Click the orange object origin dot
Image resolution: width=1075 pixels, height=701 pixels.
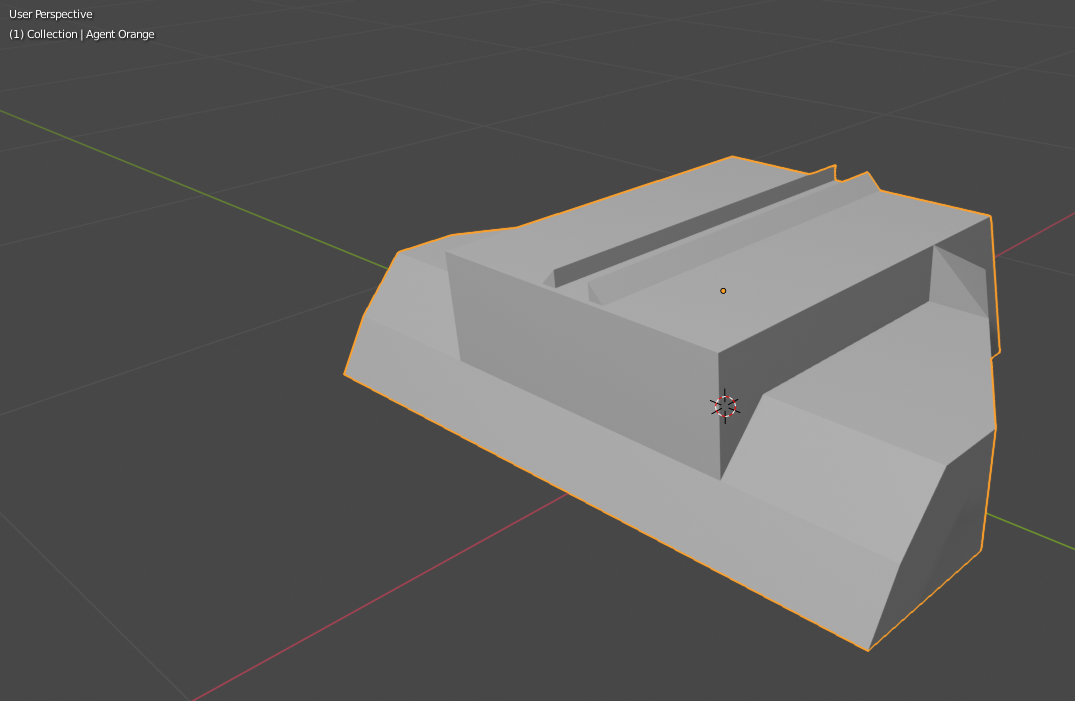click(x=723, y=291)
